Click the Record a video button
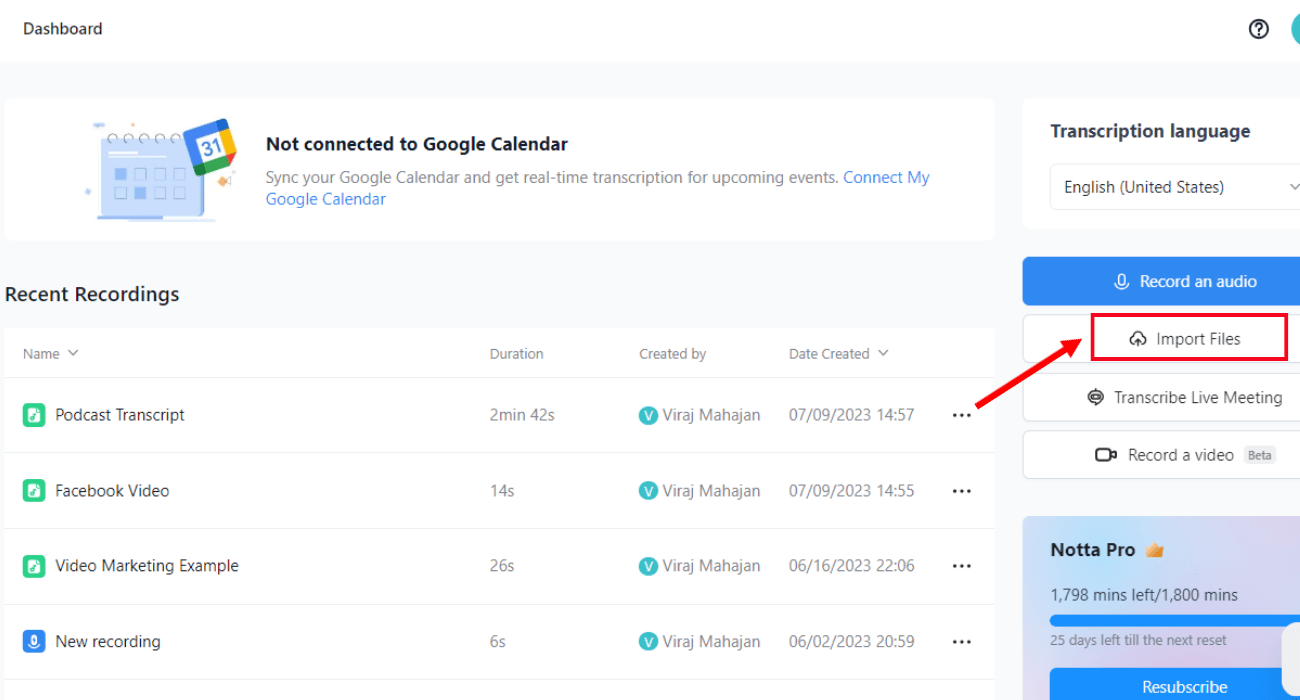The width and height of the screenshot is (1300, 700). point(1161,455)
